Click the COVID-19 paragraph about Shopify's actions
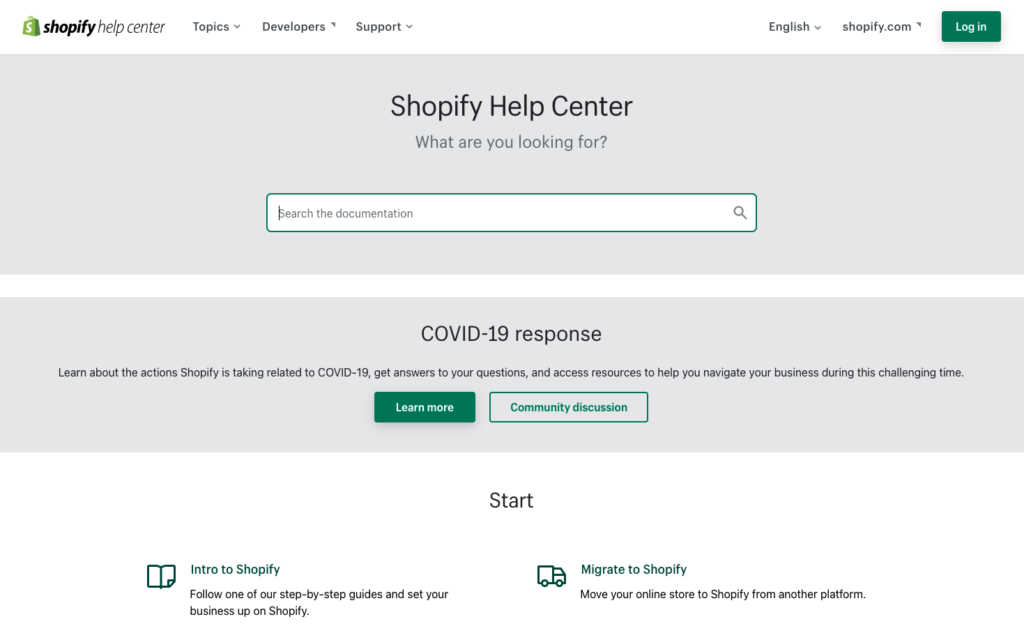The image size is (1024, 640). click(511, 373)
